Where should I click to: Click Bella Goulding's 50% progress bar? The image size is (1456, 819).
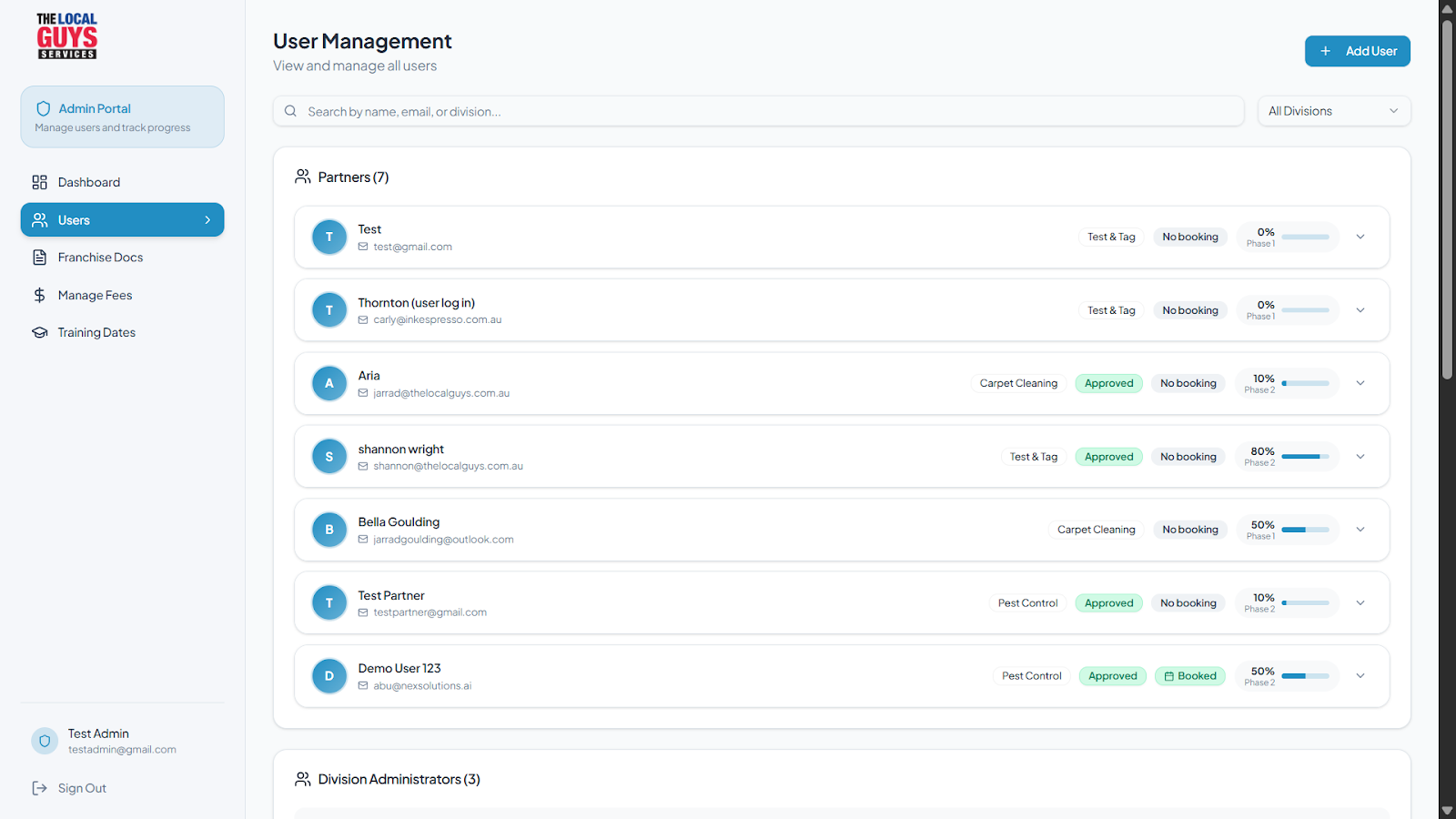pyautogui.click(x=1305, y=530)
